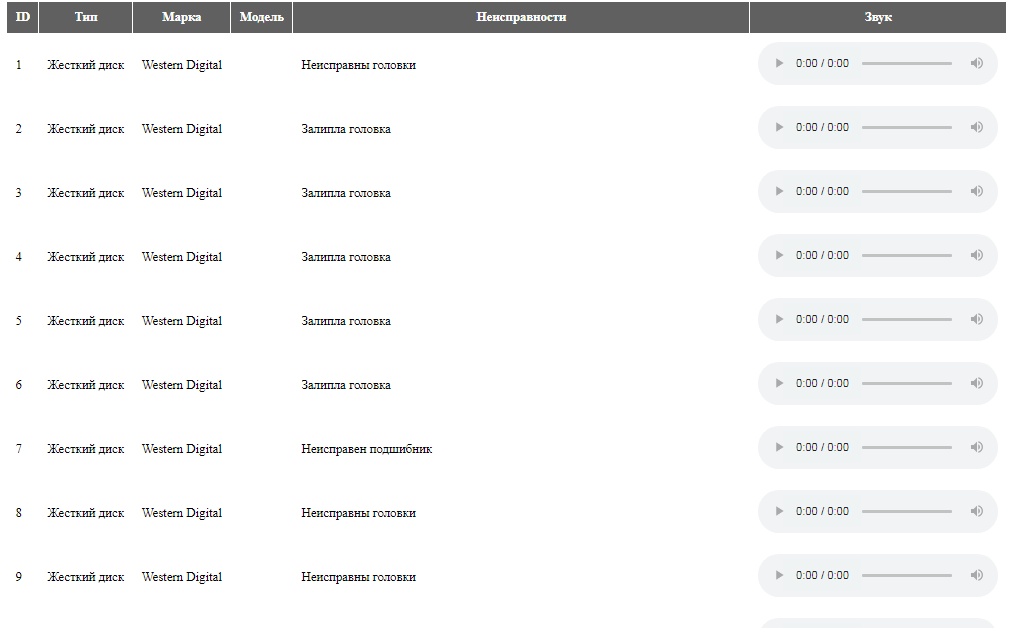The image size is (1016, 628).
Task: Select 'Залипла головка' text in row 2
Action: coord(346,129)
